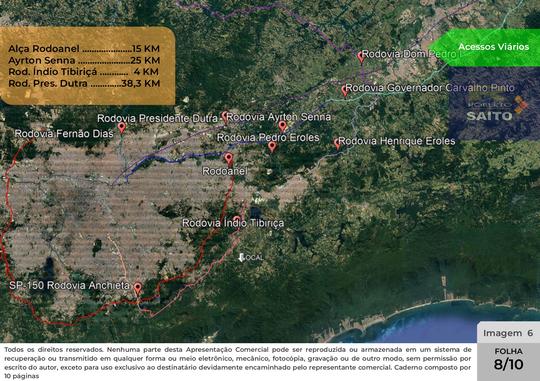The image size is (540, 381).
Task: Click the Ayrton Senna 25 KM entry
Action: pos(84,60)
